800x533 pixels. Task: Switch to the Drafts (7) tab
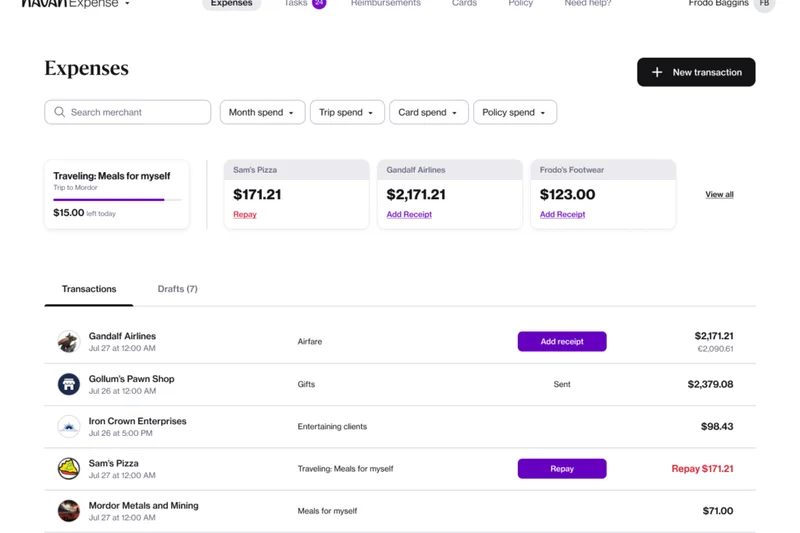[177, 289]
